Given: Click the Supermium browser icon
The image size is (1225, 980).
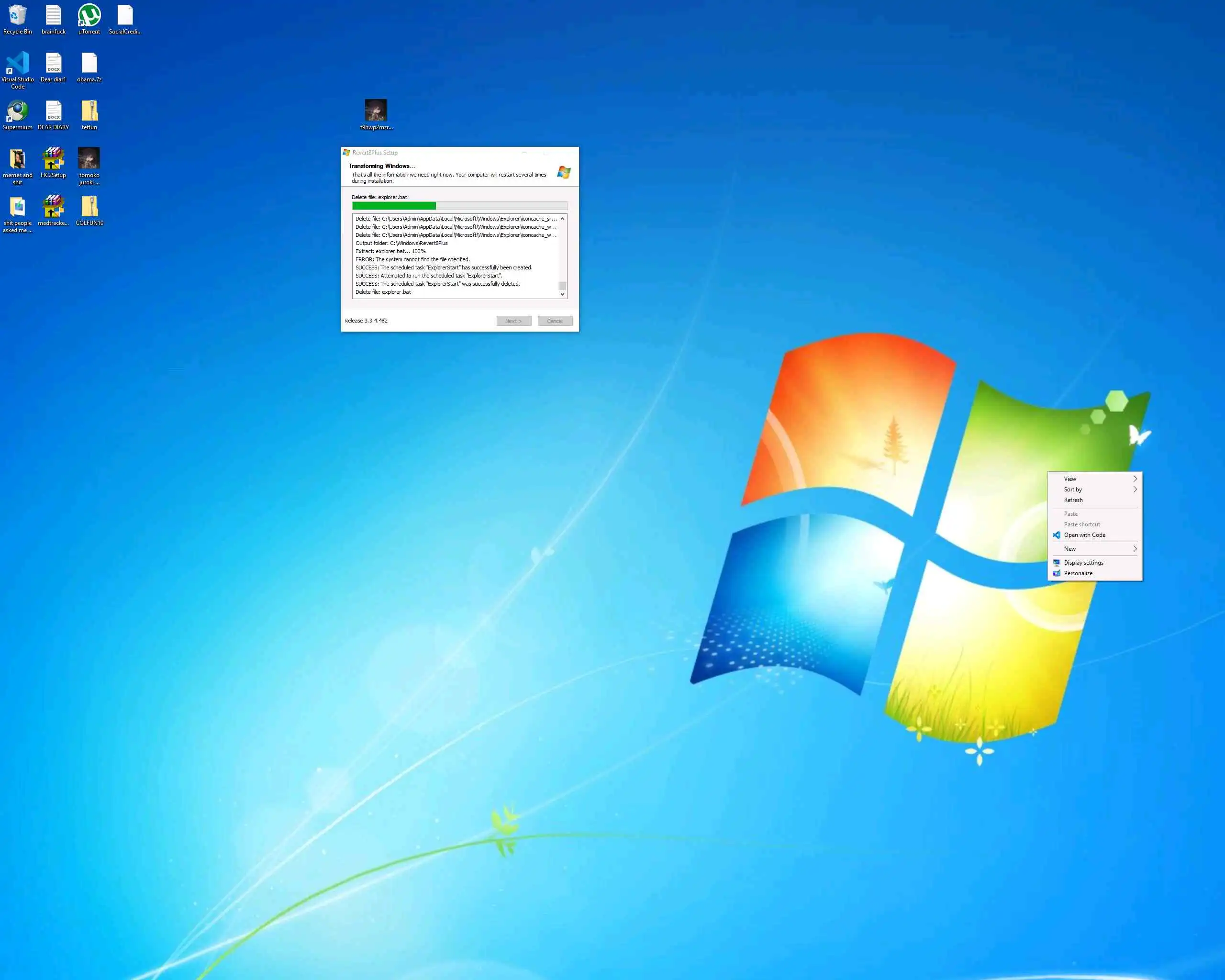Looking at the screenshot, I should pos(18,111).
